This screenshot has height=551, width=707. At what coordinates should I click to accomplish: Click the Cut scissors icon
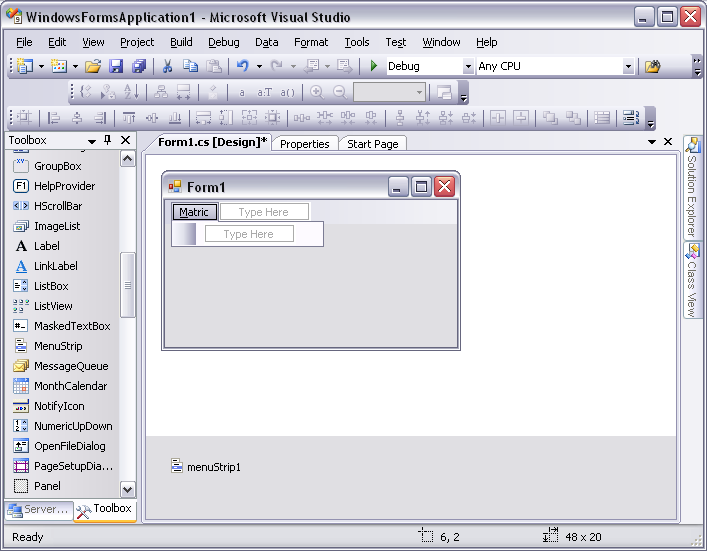point(167,66)
